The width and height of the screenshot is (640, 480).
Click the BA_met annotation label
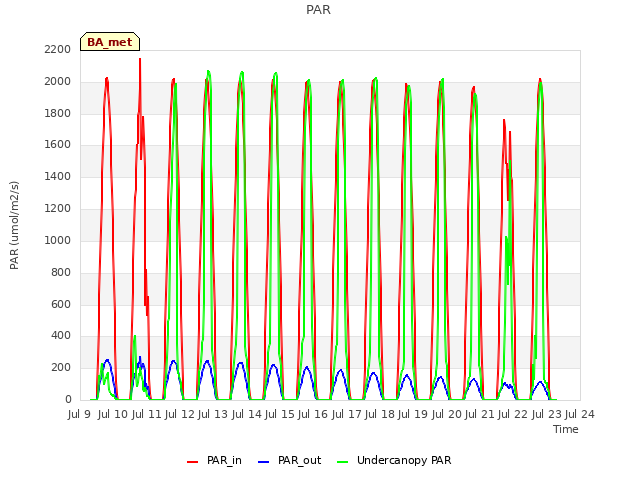(x=110, y=42)
